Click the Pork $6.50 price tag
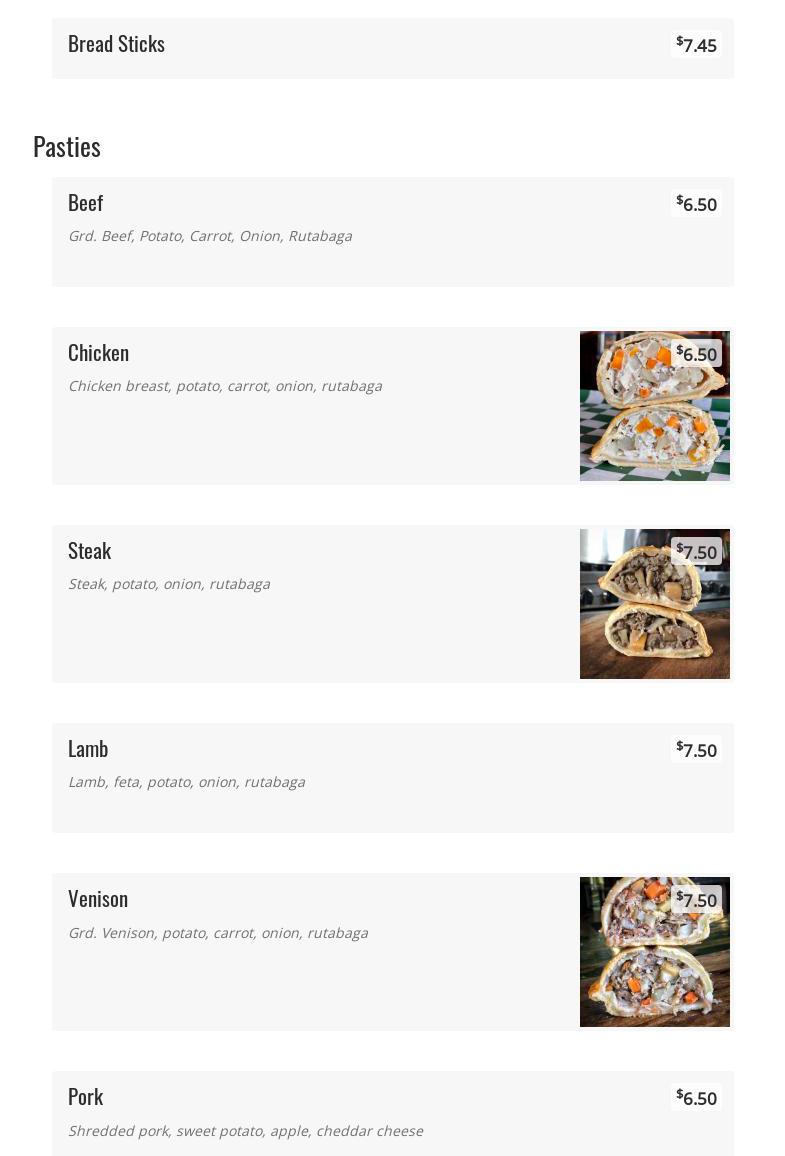Image resolution: width=785 pixels, height=1156 pixels. click(697, 1098)
